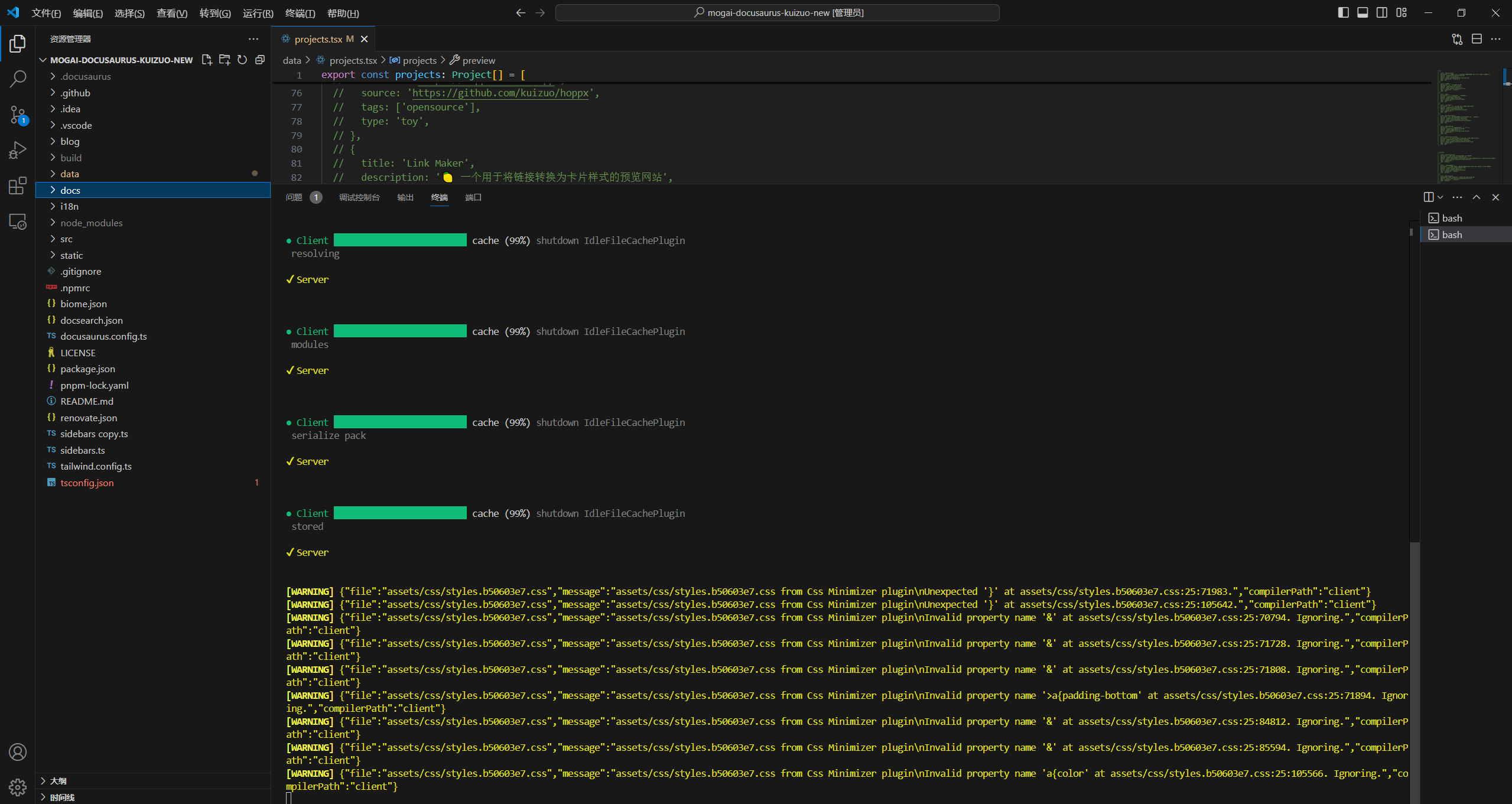Open explorer views and more actions menu

click(253, 39)
